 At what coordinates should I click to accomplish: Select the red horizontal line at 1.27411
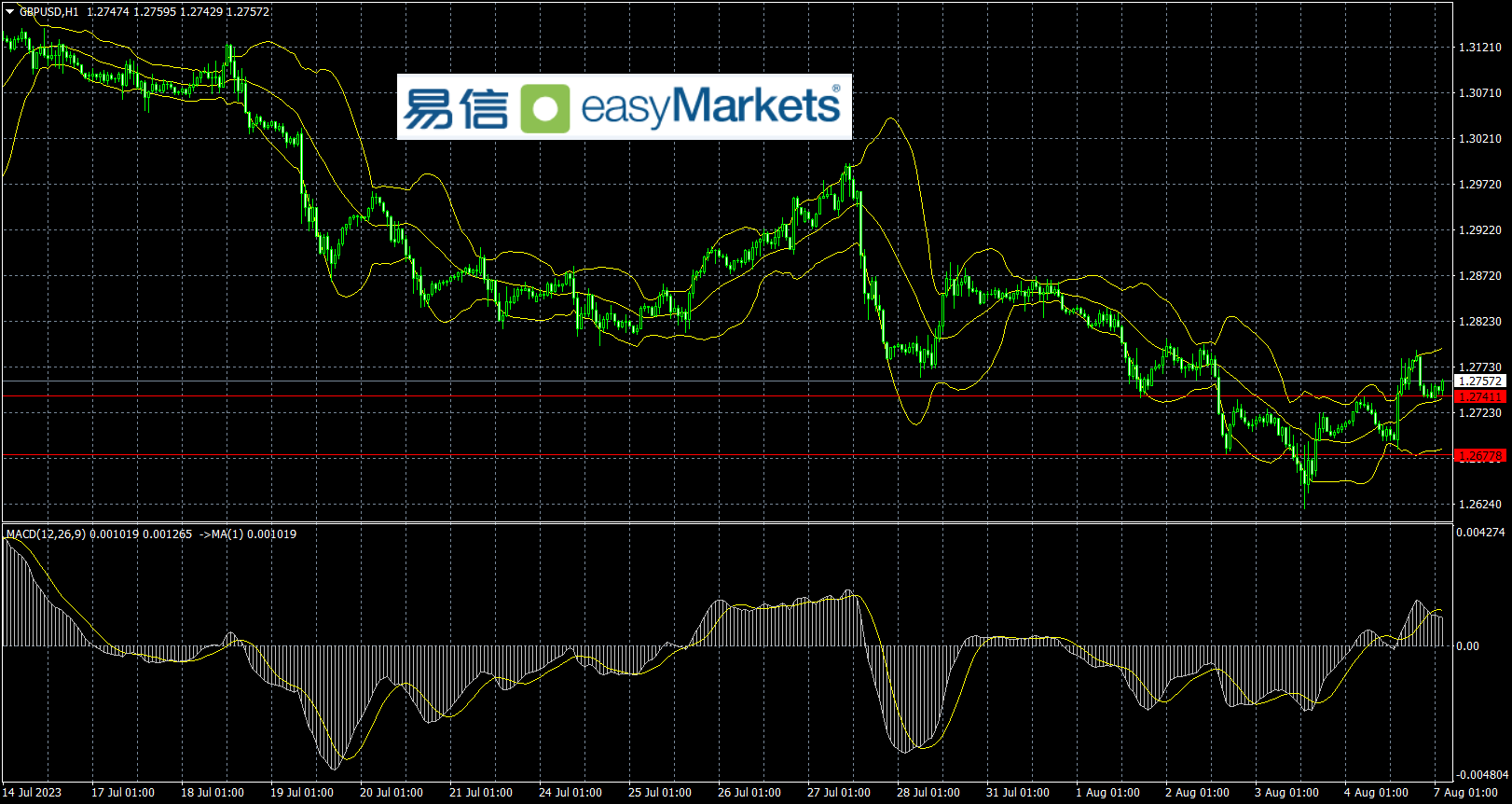[x=727, y=396]
